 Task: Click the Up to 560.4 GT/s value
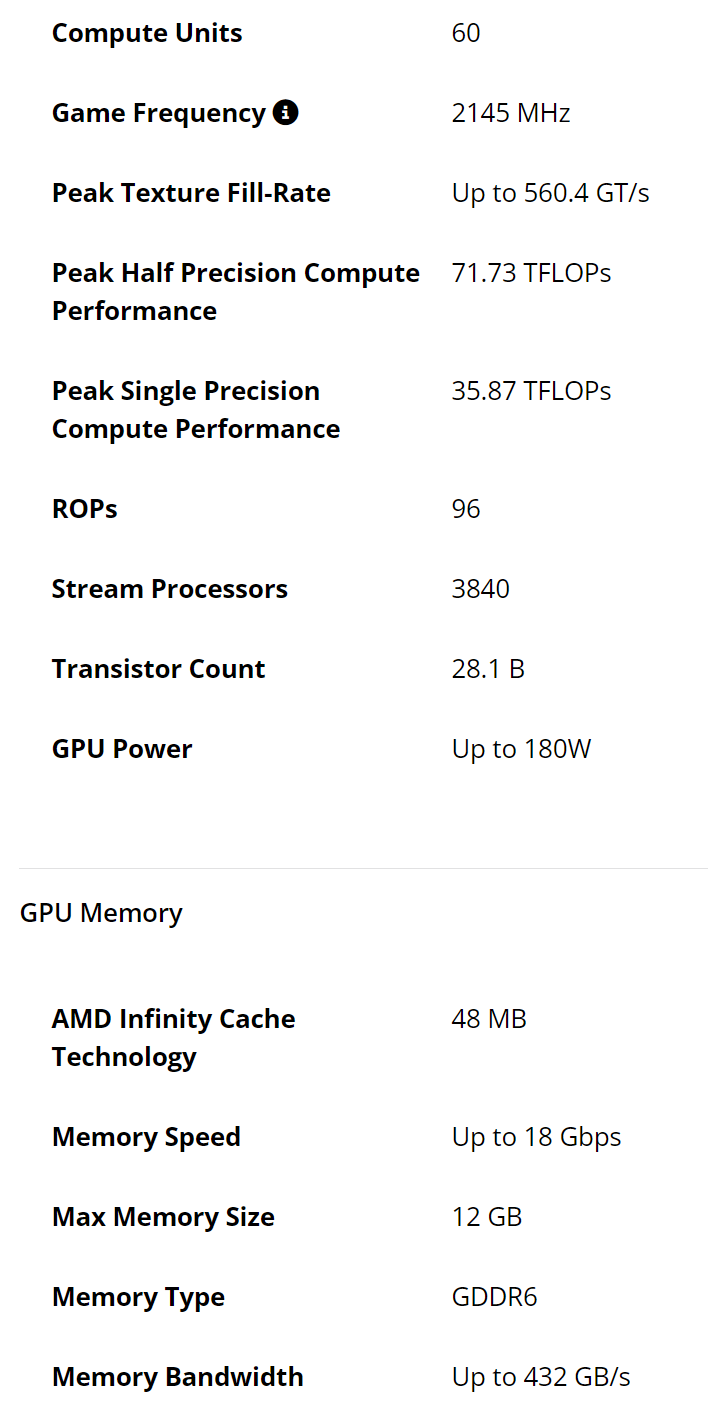pos(550,193)
